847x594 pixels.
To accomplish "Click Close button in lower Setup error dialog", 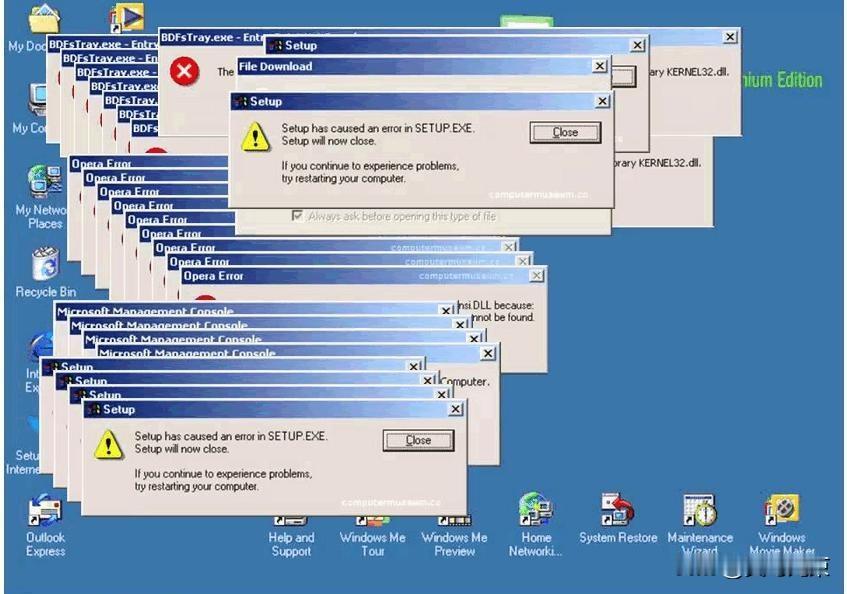I will coord(418,440).
